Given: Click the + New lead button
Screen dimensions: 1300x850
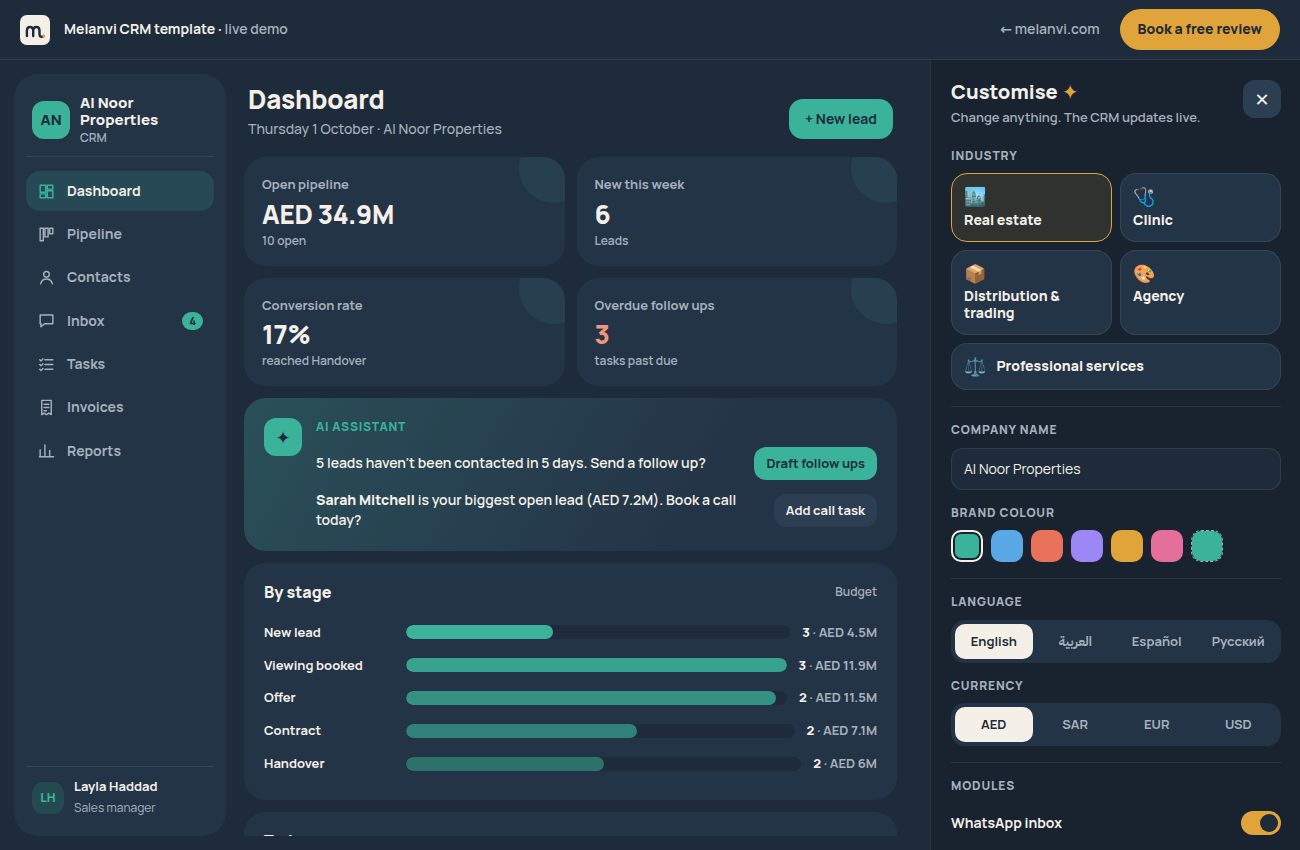Looking at the screenshot, I should [841, 119].
